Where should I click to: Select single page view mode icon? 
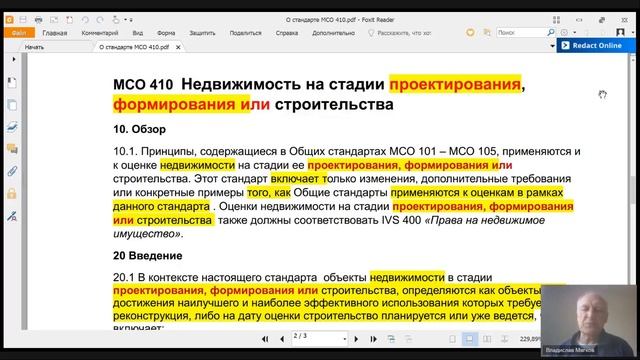click(452, 339)
